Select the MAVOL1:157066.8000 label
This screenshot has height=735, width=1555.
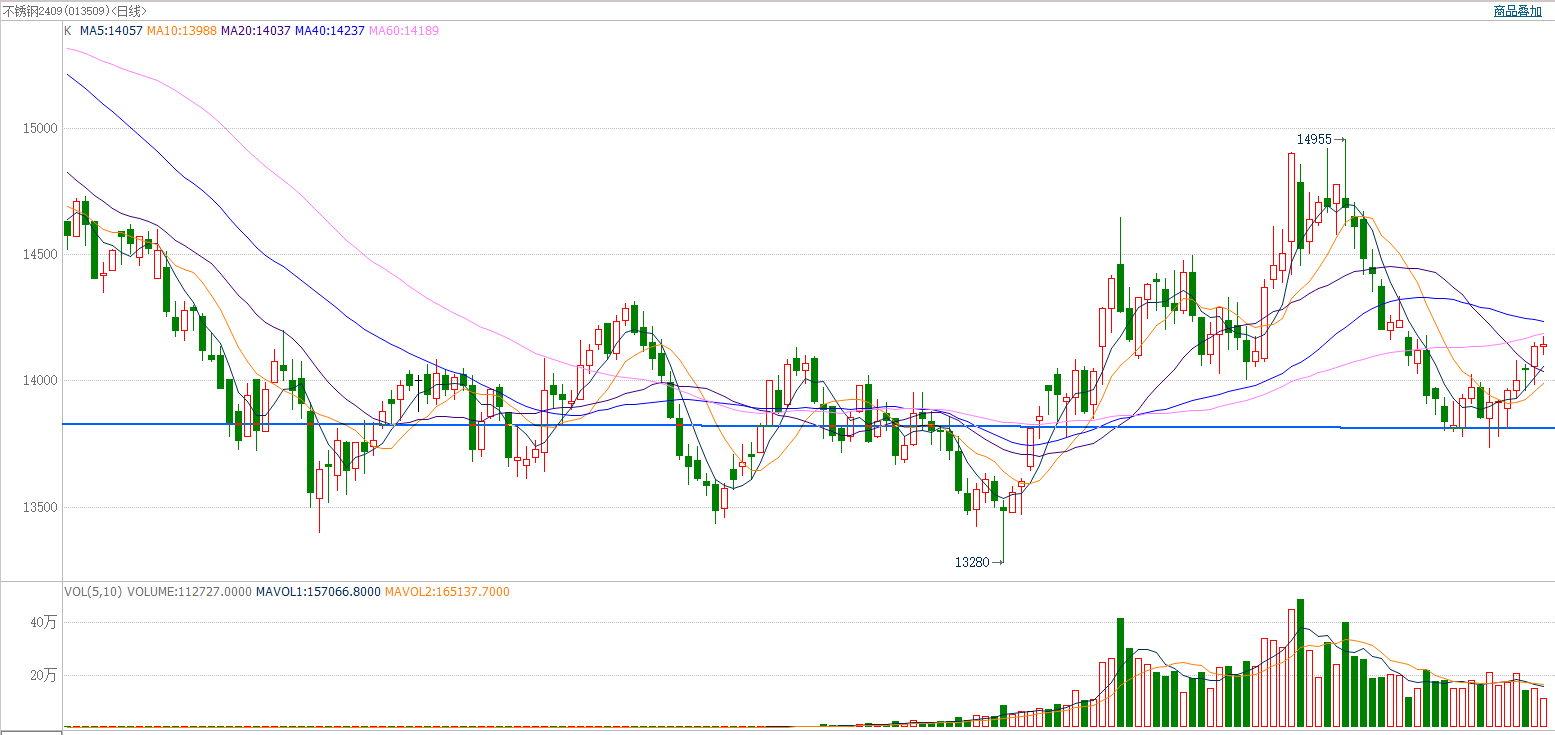318,592
